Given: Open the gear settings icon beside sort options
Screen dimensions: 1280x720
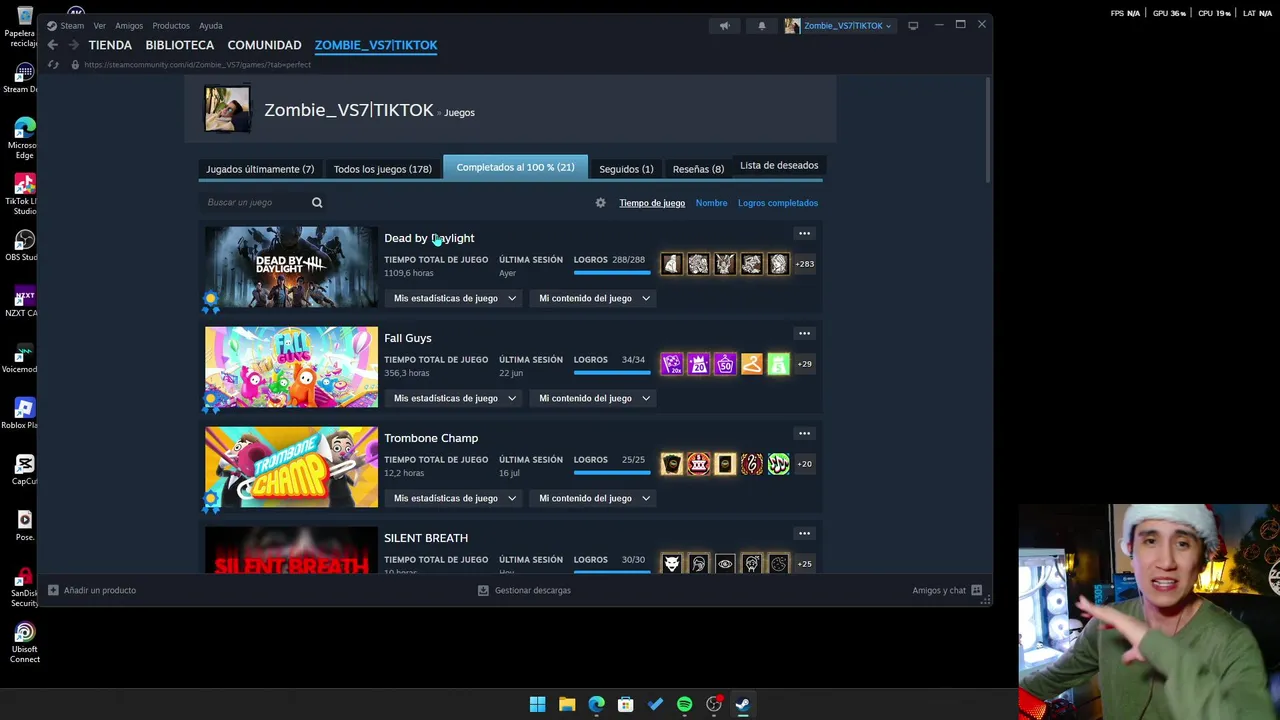Looking at the screenshot, I should point(600,203).
